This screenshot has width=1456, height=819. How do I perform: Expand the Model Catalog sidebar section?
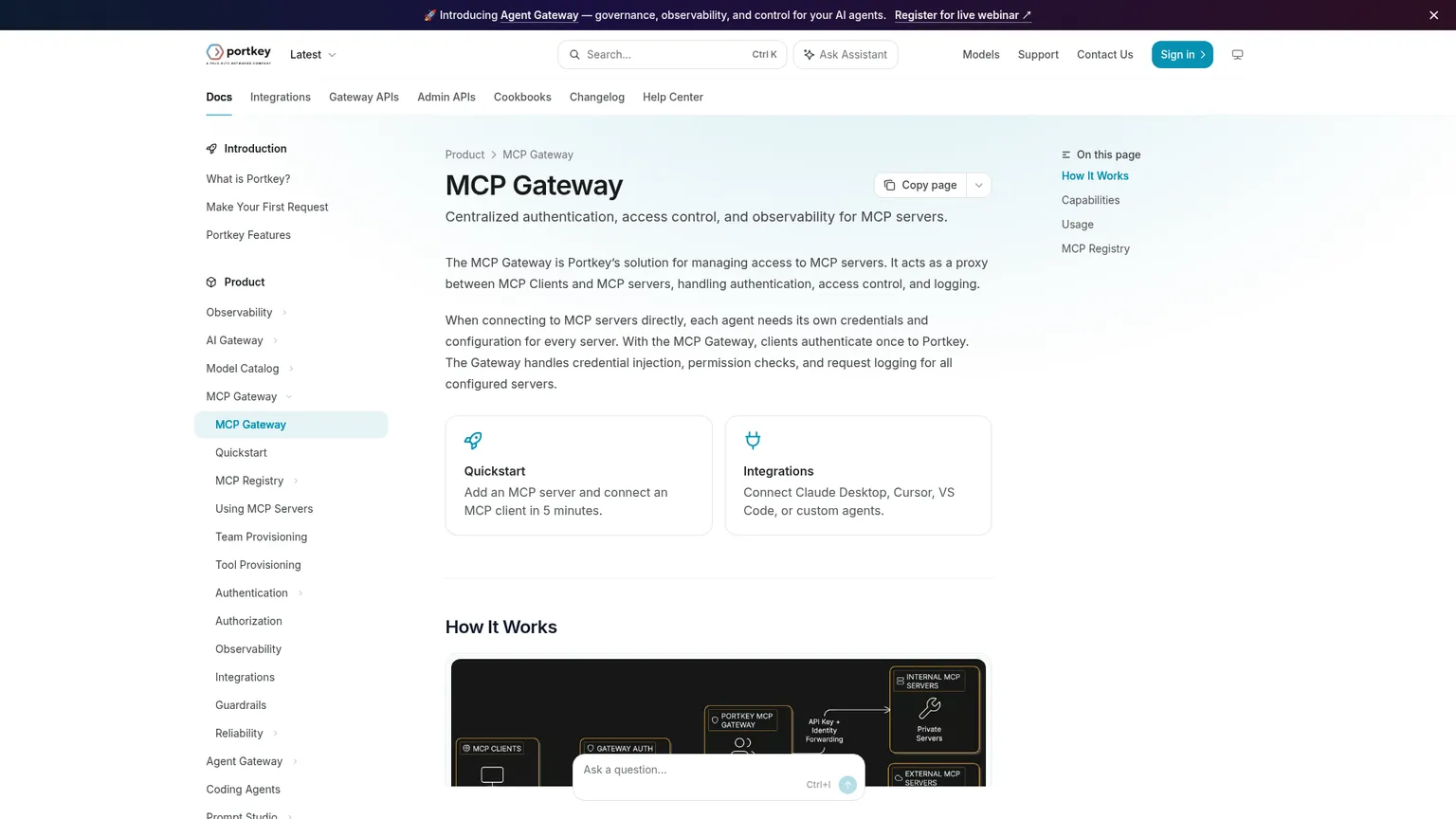(291, 369)
